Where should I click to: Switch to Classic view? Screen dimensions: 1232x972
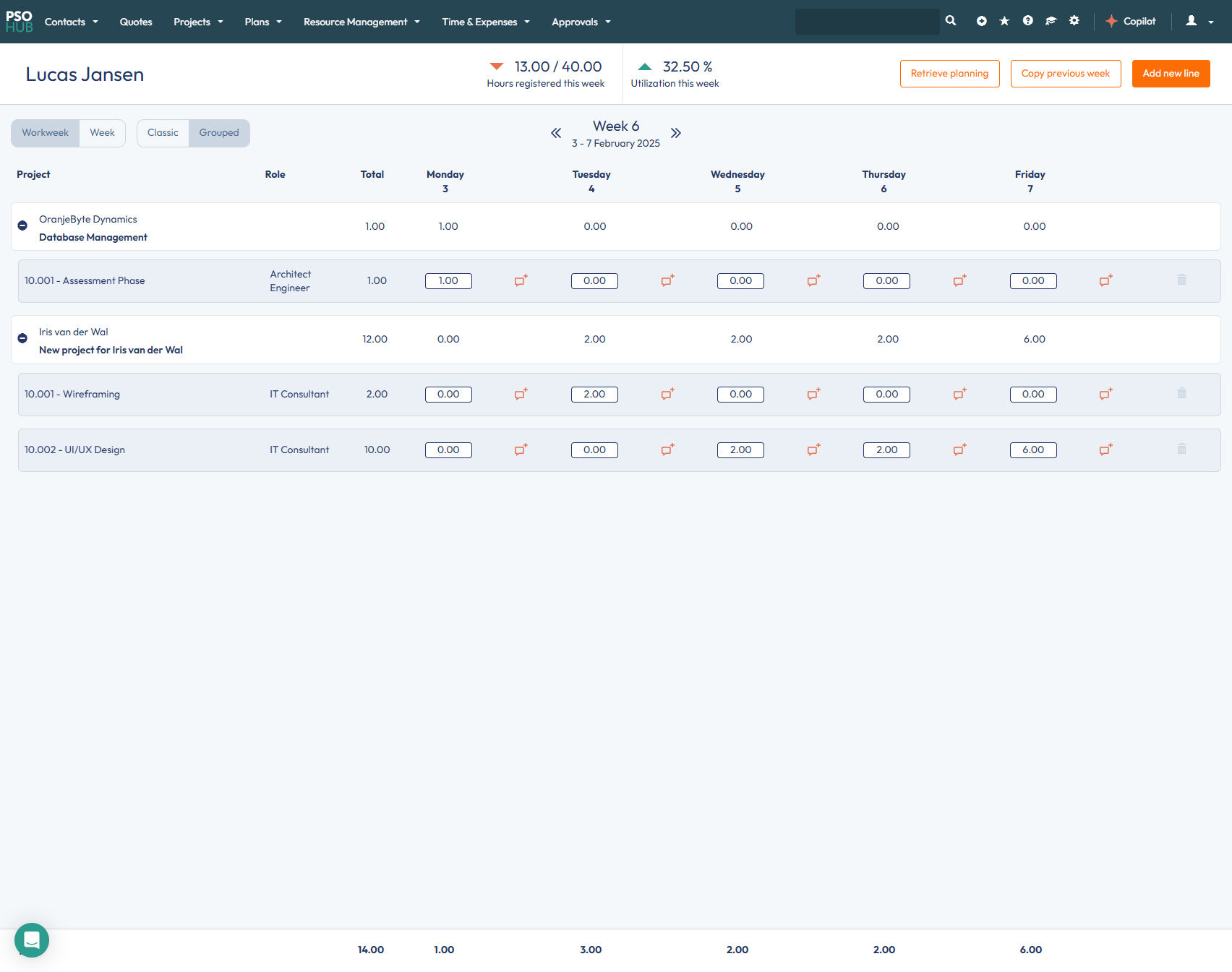point(163,133)
